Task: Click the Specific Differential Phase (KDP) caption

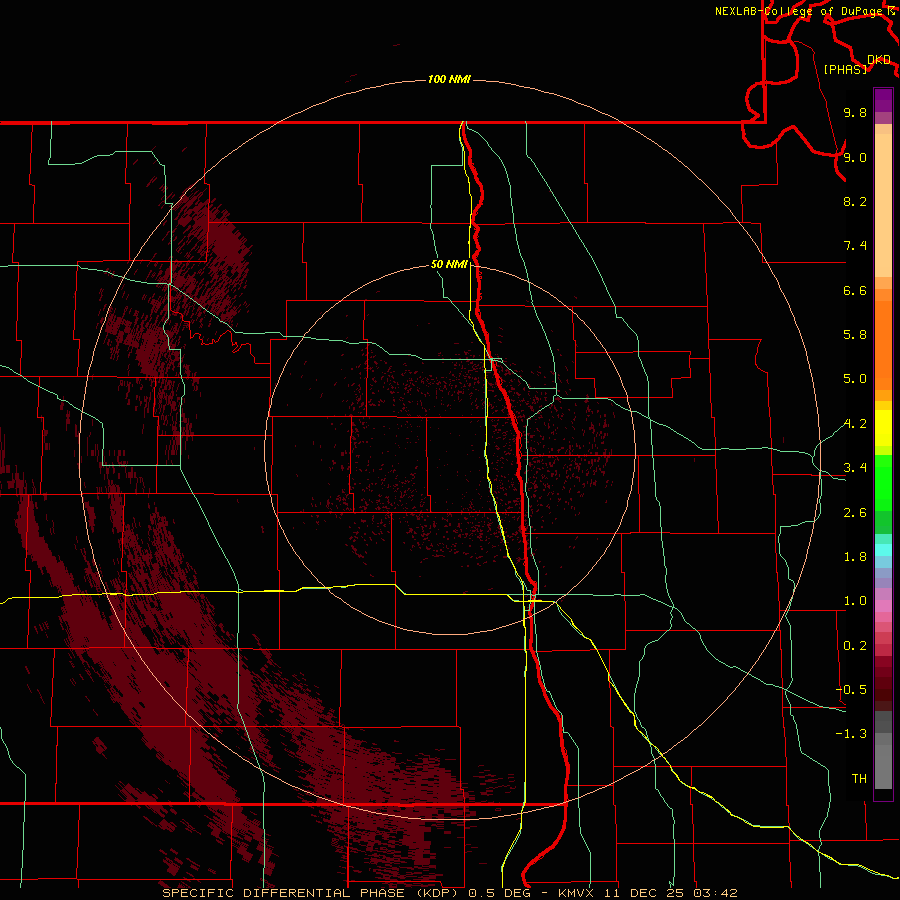Action: [312, 893]
